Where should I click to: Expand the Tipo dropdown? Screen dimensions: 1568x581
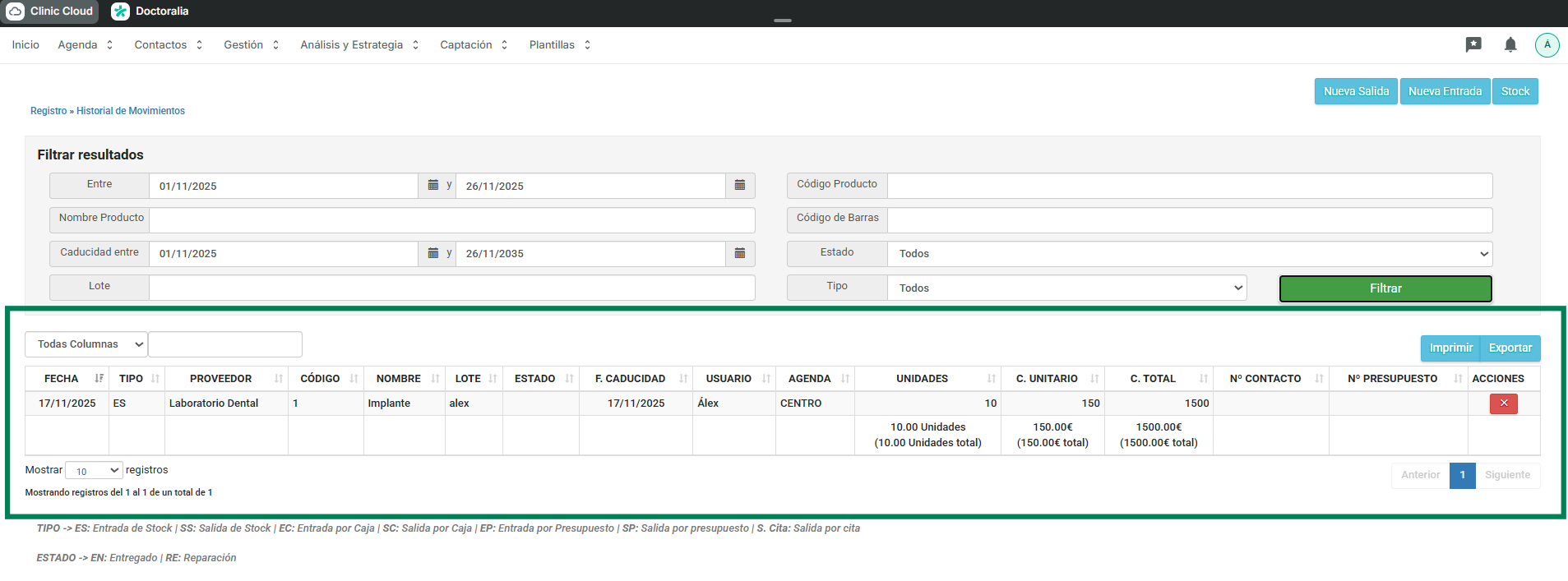pos(1066,288)
